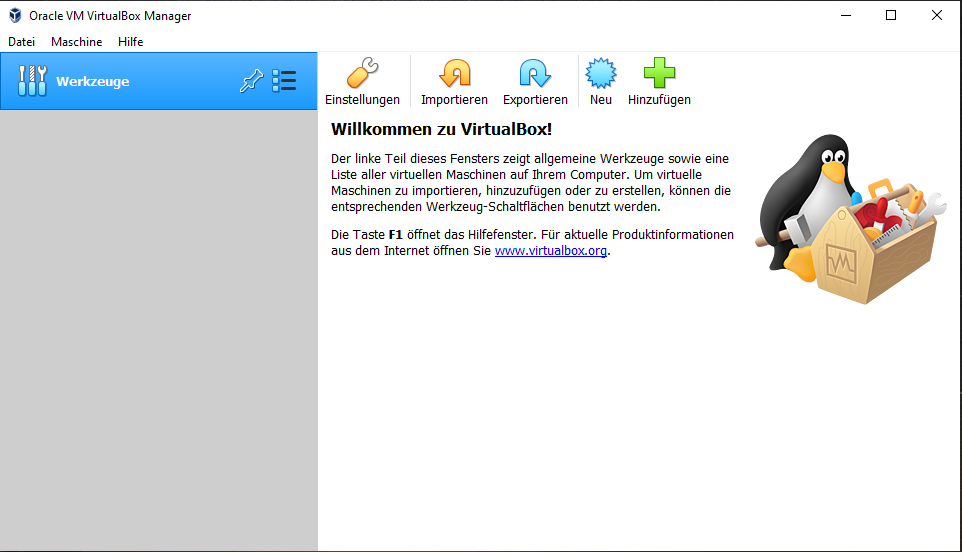Follow the www.virtualbox.org link
Viewport: 962px width, 552px height.
tap(550, 250)
